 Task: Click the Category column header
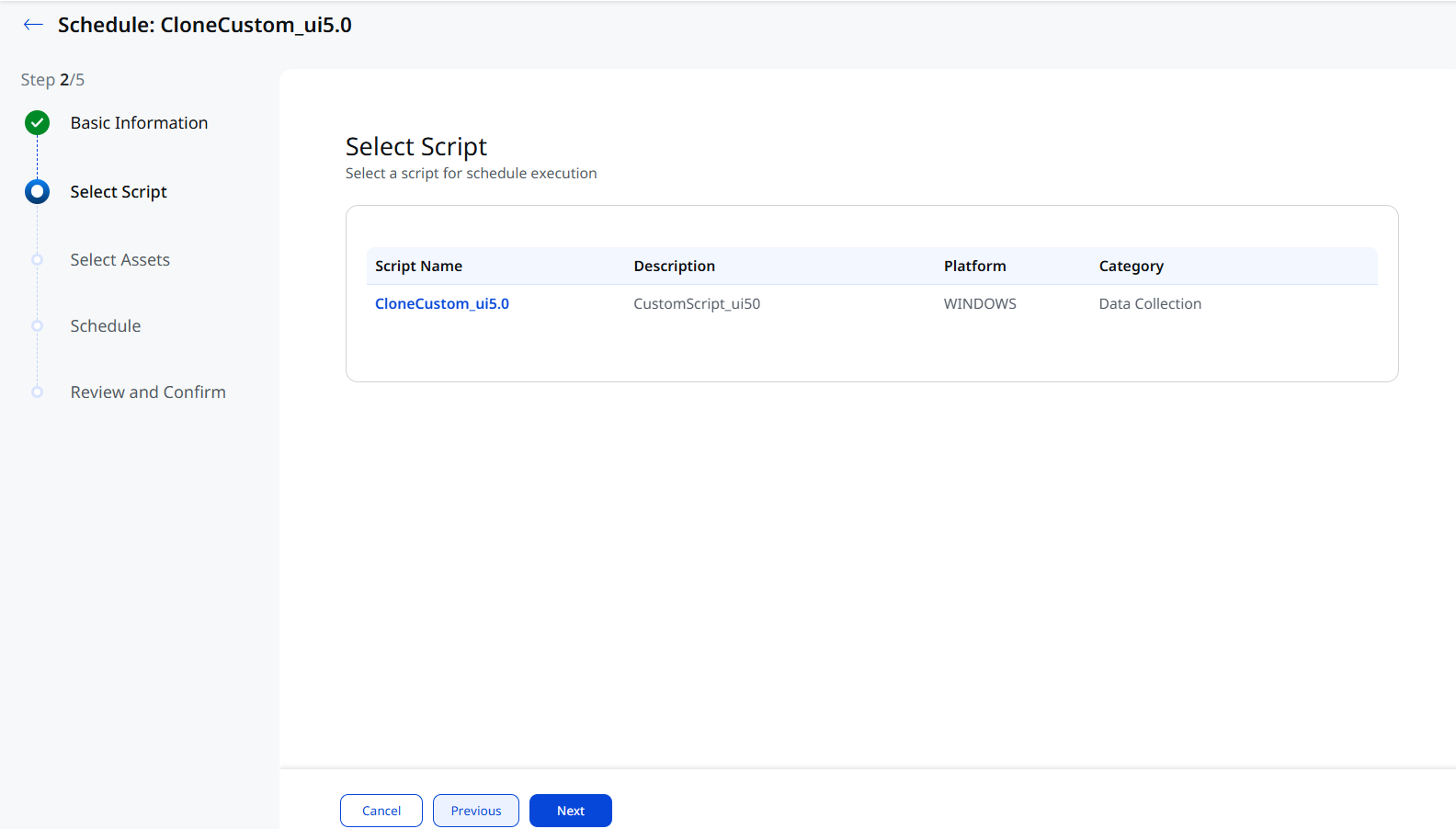[x=1132, y=267]
